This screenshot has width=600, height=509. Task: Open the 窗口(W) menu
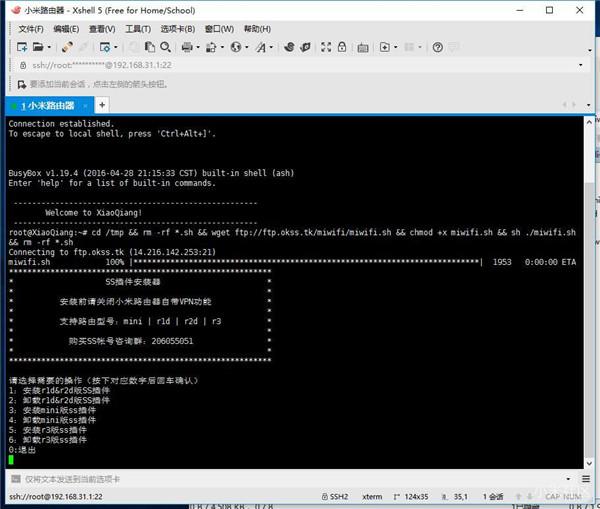coord(219,29)
